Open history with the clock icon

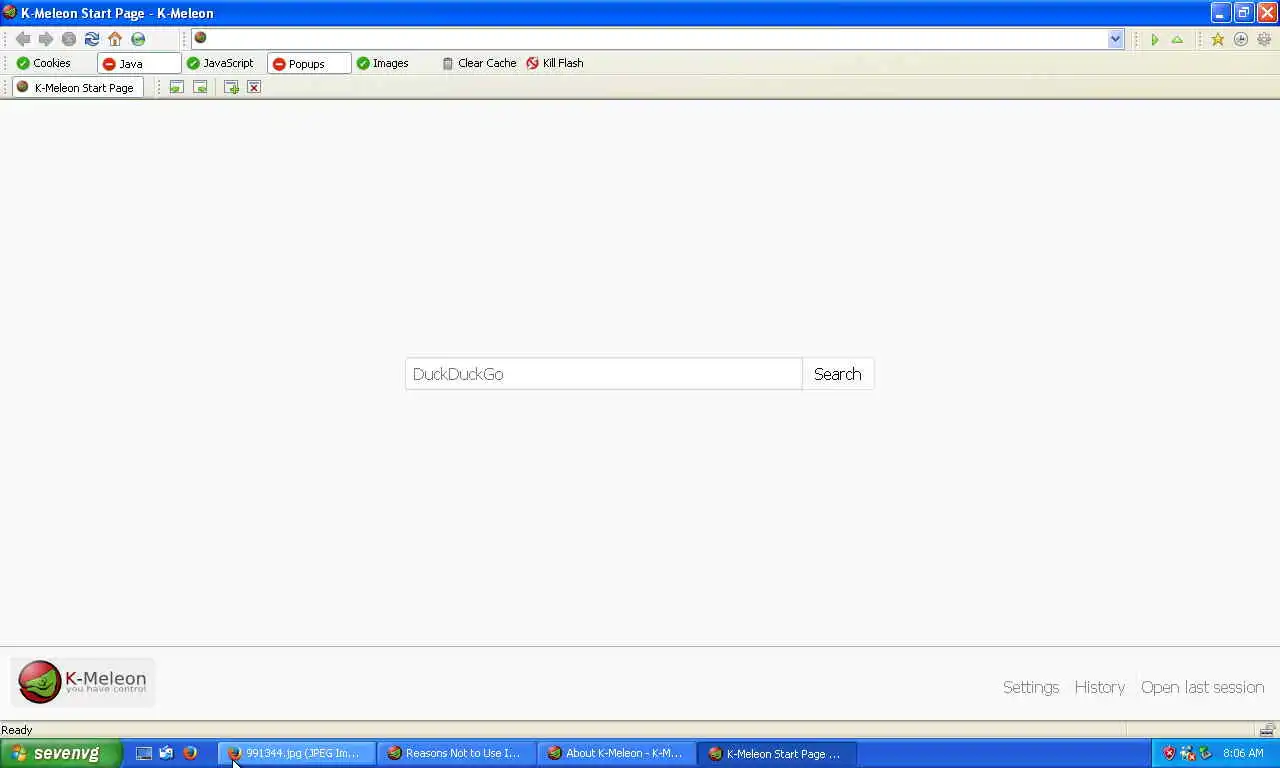click(1241, 39)
